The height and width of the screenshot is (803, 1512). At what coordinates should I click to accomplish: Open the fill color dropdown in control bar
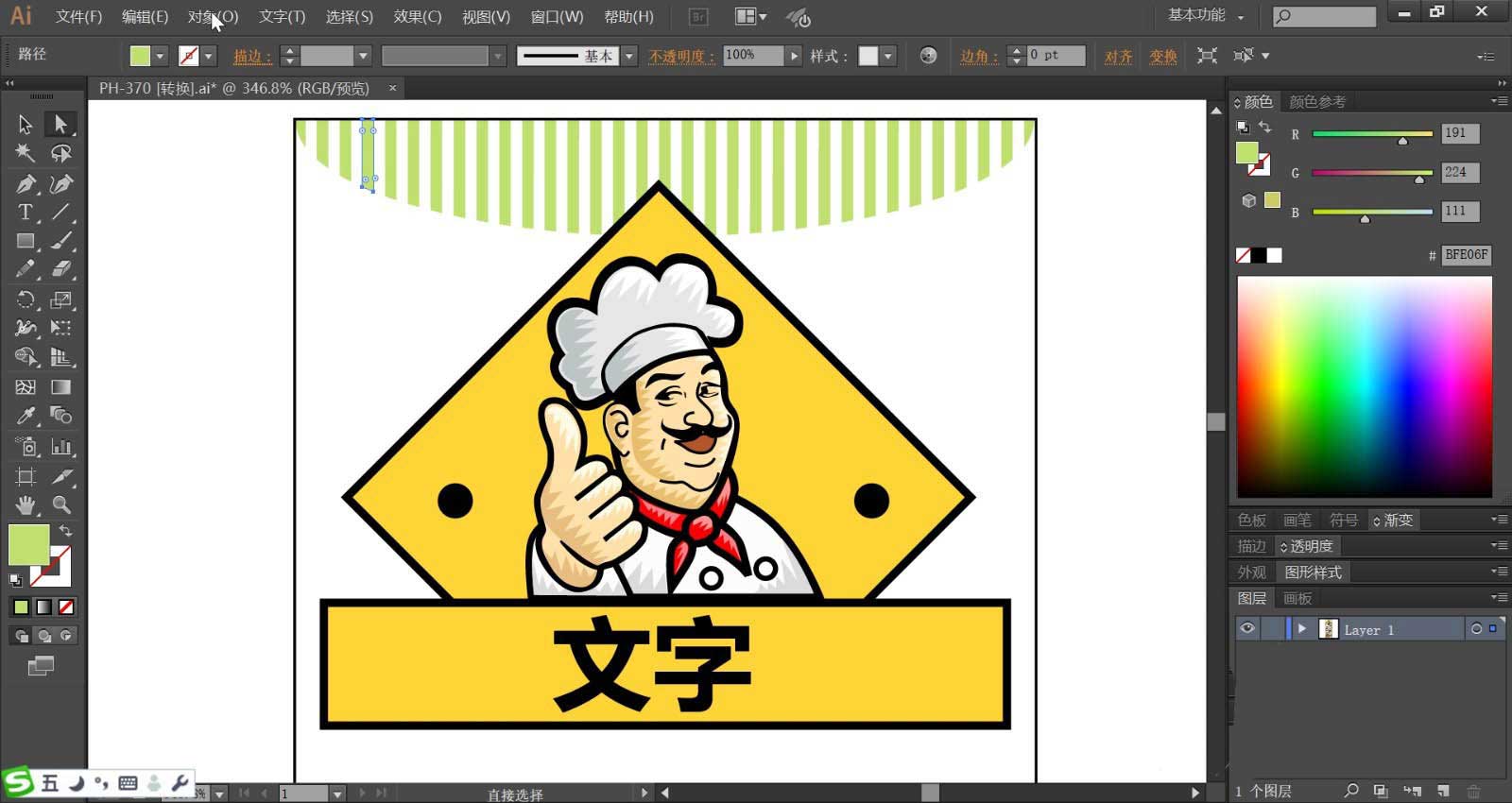coord(160,57)
